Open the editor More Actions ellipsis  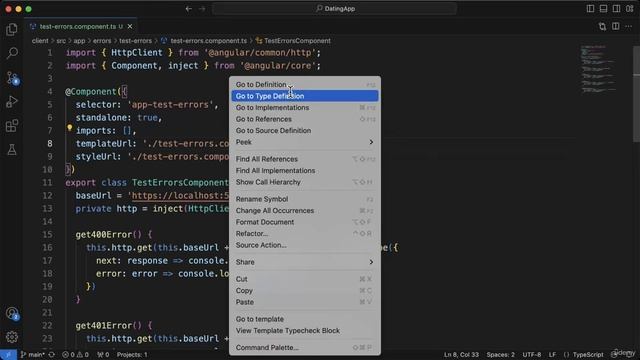tap(629, 27)
